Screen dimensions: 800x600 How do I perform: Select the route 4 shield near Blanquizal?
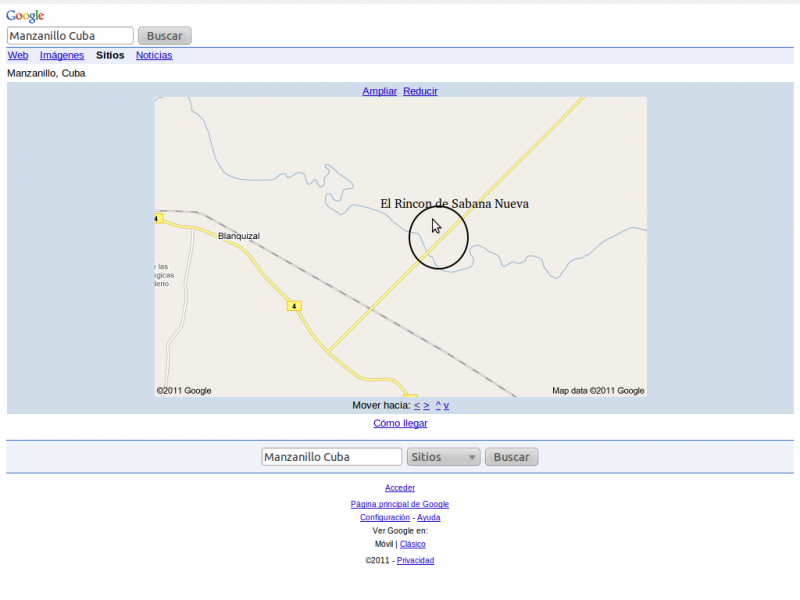[294, 306]
